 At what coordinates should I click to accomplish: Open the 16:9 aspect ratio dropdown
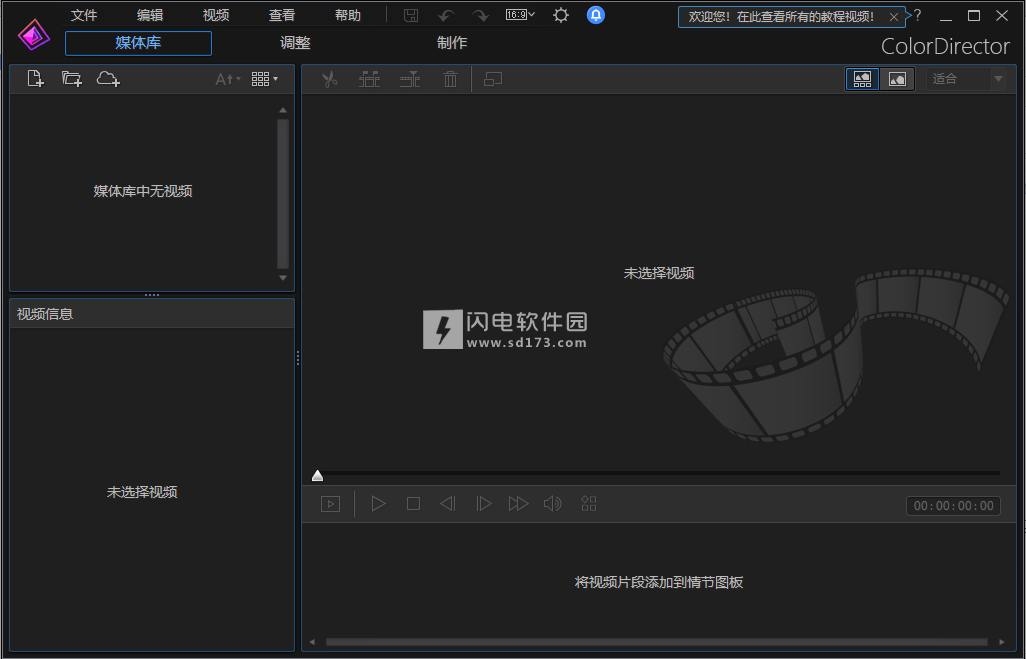(520, 14)
